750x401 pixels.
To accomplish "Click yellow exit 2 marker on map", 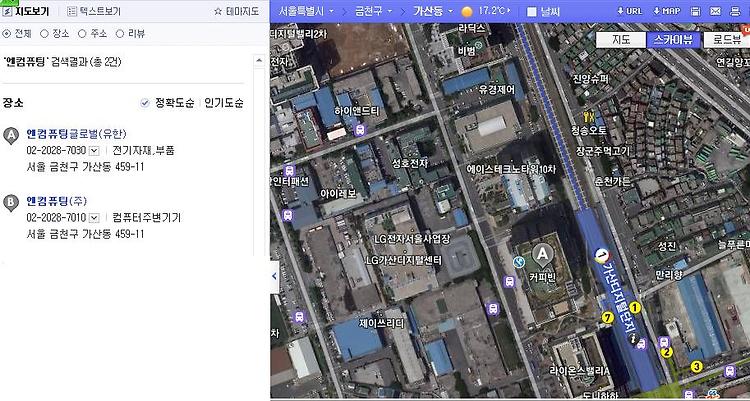I will click(666, 353).
